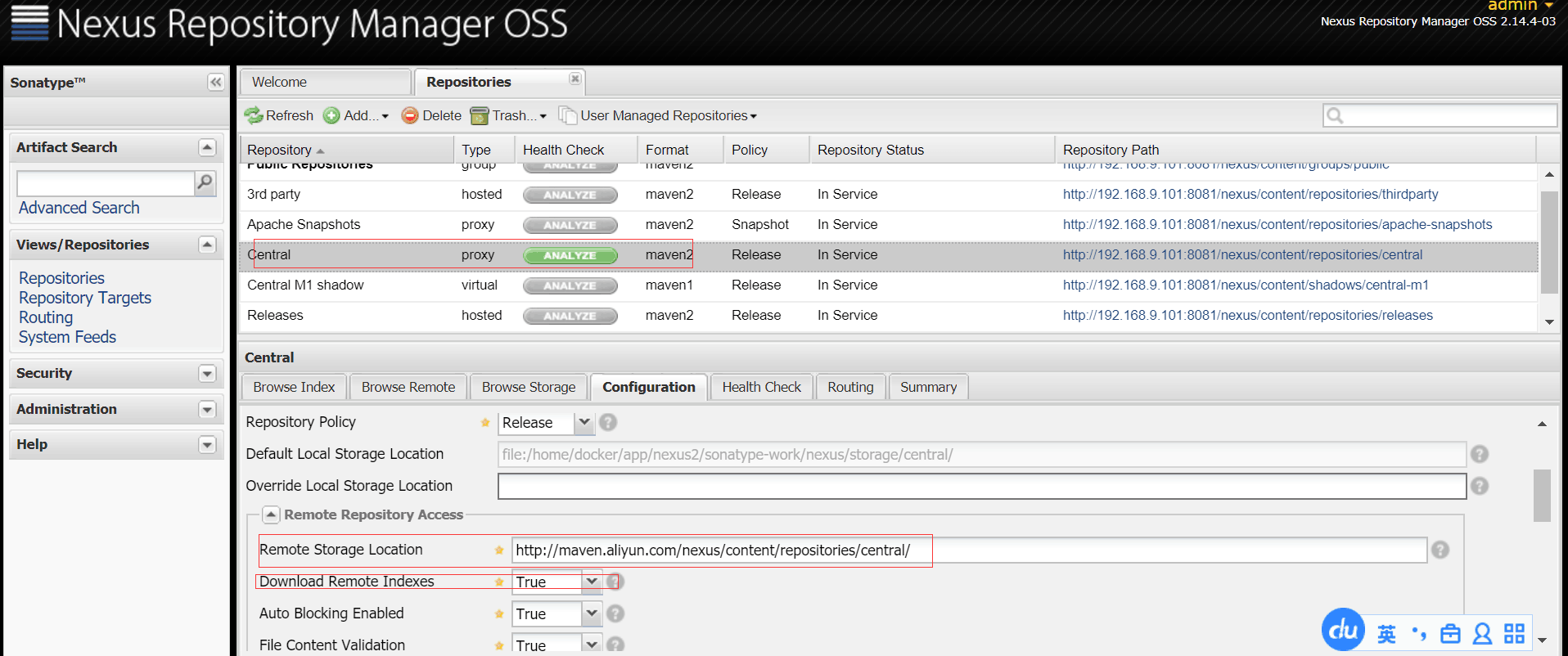Open the Add repository dropdown menu
Screen dimensions: 1568x656
(357, 116)
